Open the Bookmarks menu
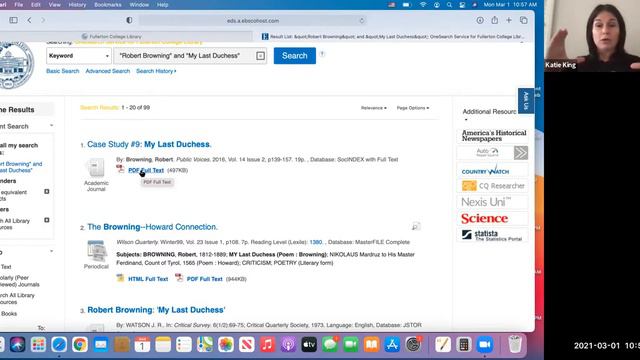 tap(108, 5)
